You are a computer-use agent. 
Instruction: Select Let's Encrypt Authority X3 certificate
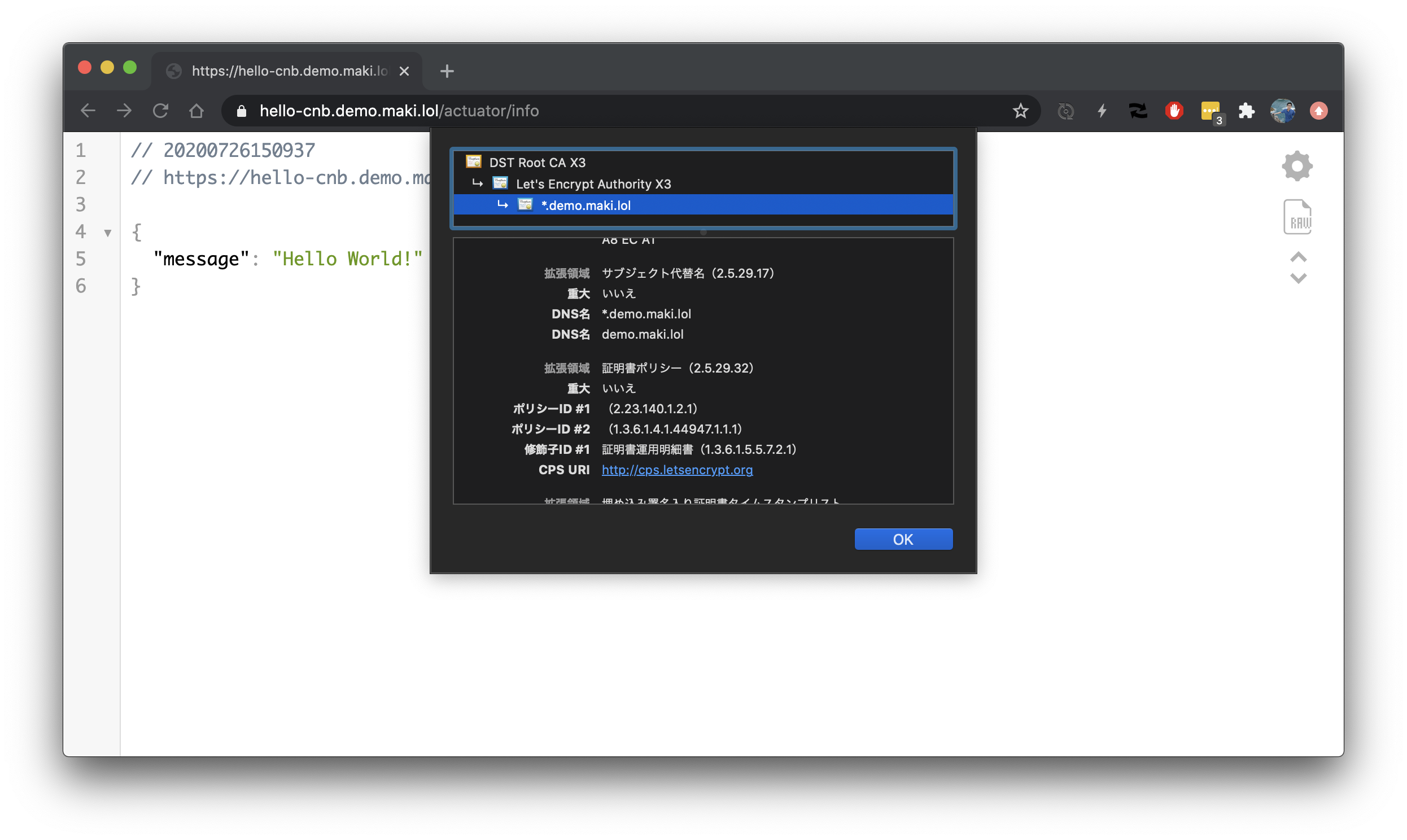(x=593, y=184)
